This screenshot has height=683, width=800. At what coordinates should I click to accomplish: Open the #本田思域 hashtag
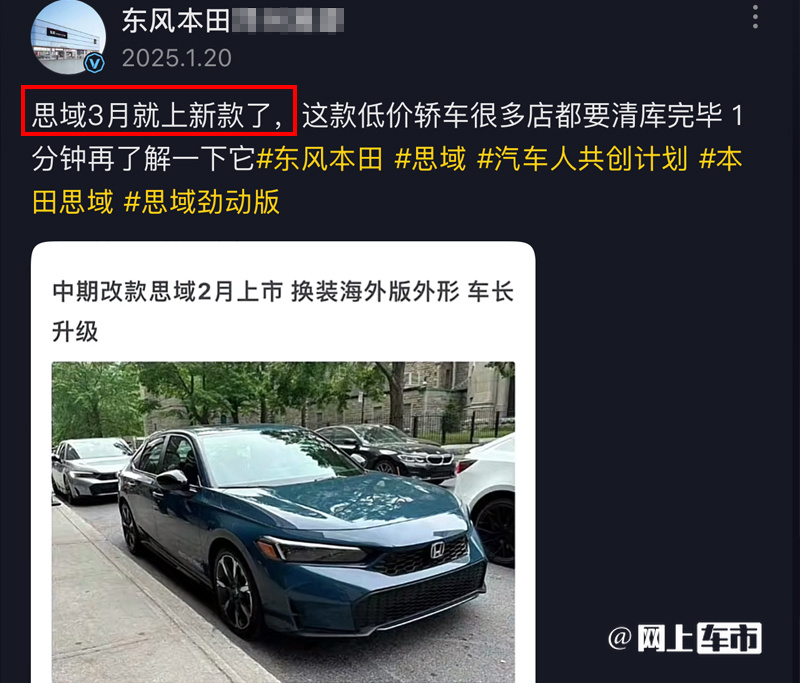pos(72,201)
